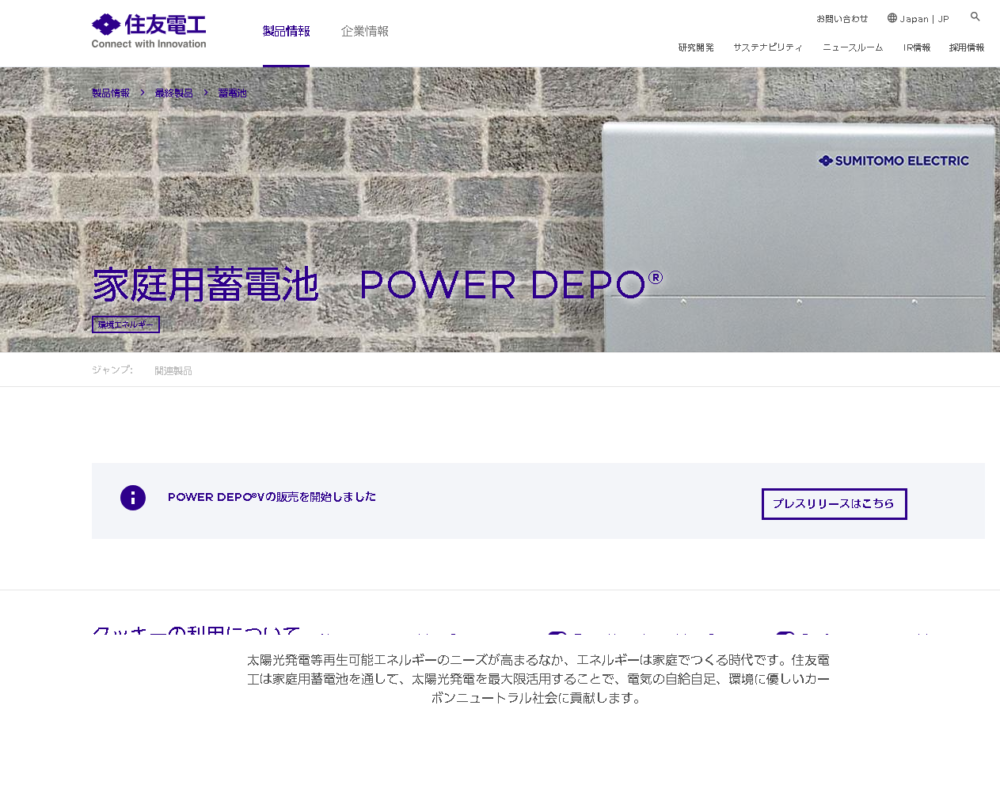Click the プレスリリースはこちら button

coord(834,504)
